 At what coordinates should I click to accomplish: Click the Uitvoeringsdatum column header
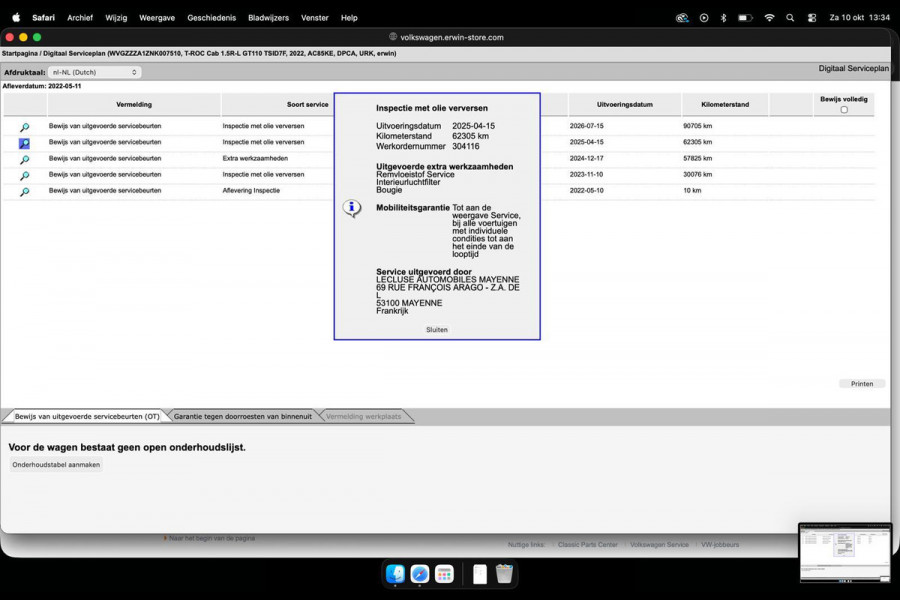624,104
